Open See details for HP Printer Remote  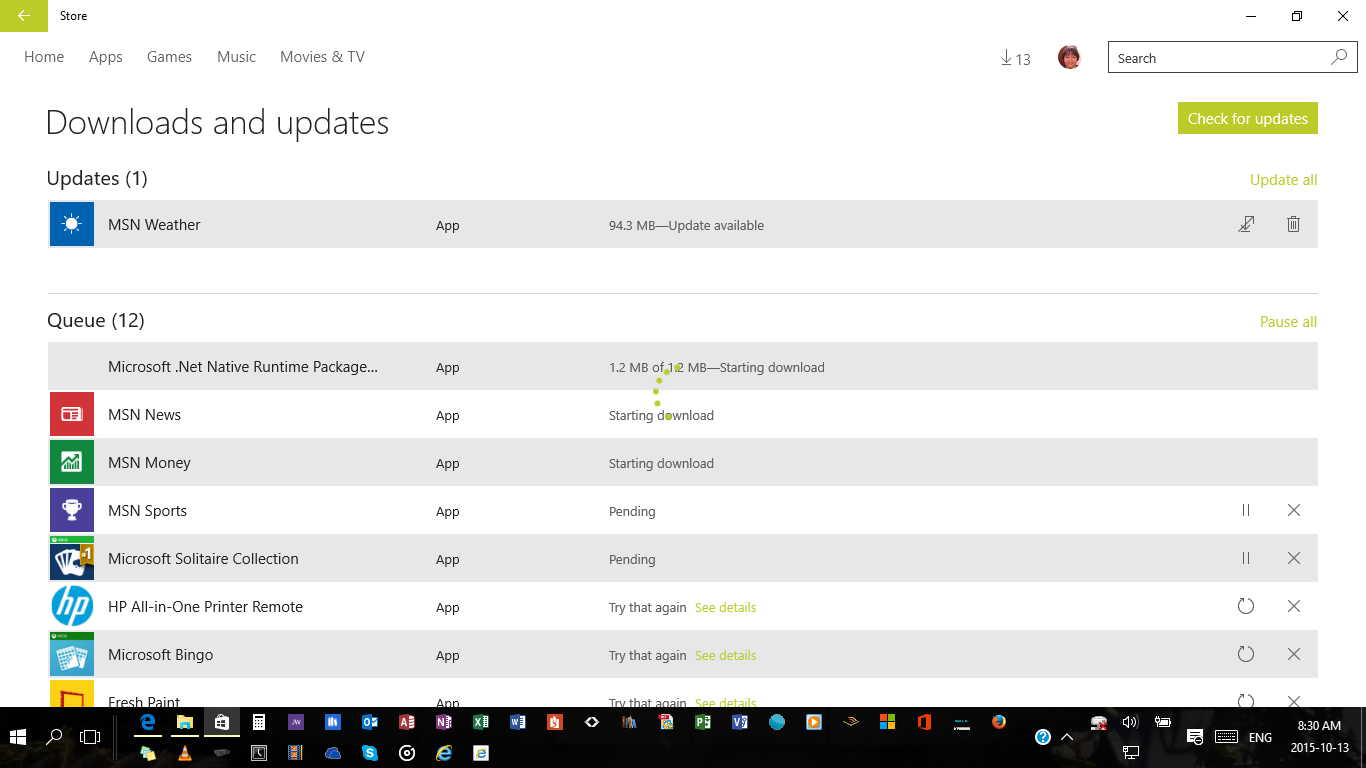tap(726, 607)
